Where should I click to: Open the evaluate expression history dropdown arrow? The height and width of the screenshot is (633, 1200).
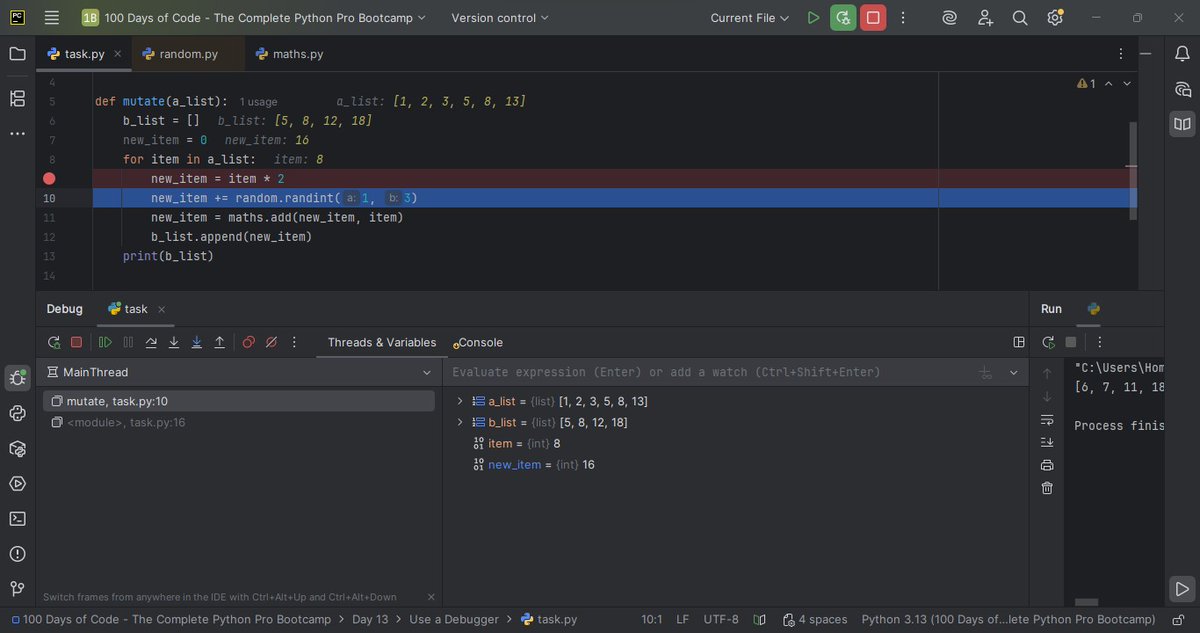click(x=1014, y=372)
